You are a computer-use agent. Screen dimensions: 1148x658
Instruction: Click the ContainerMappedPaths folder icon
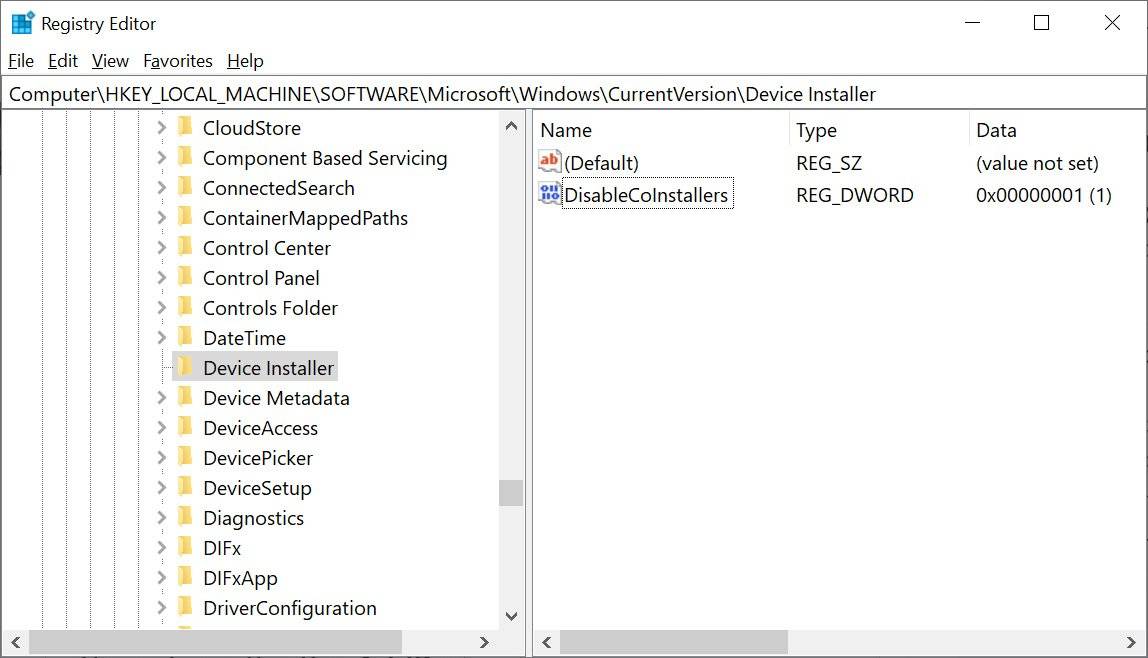pos(186,217)
